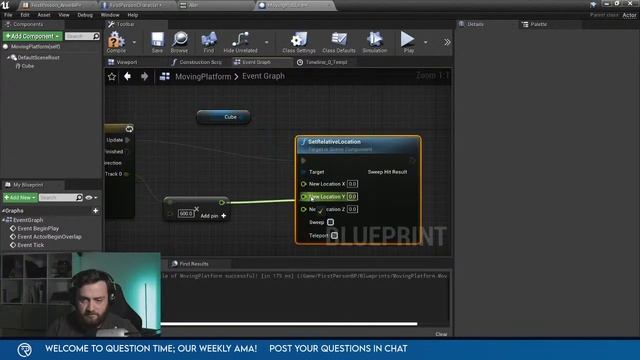Enable the Sweep checkbox
The height and width of the screenshot is (360, 640).
click(x=331, y=222)
